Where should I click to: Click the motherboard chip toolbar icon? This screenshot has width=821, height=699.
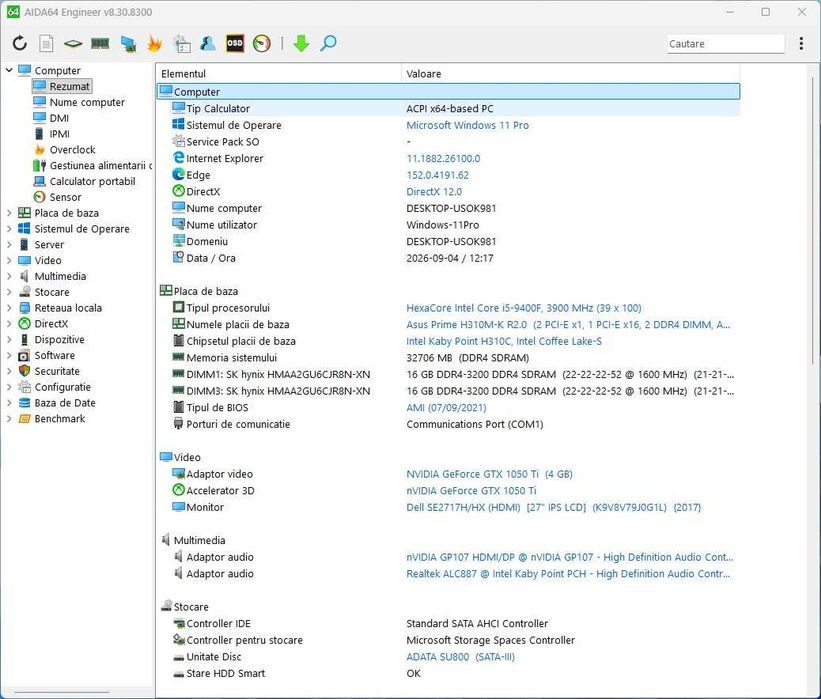73,43
